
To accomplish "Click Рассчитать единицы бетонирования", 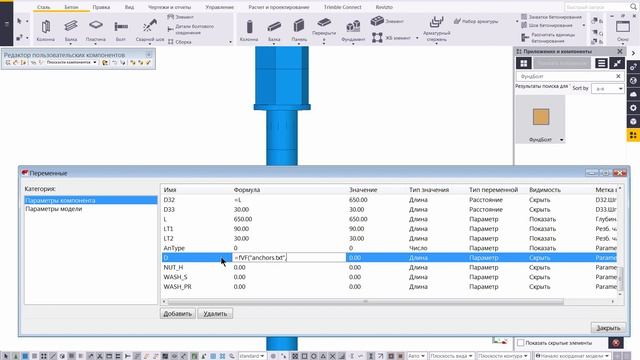I will click(548, 38).
